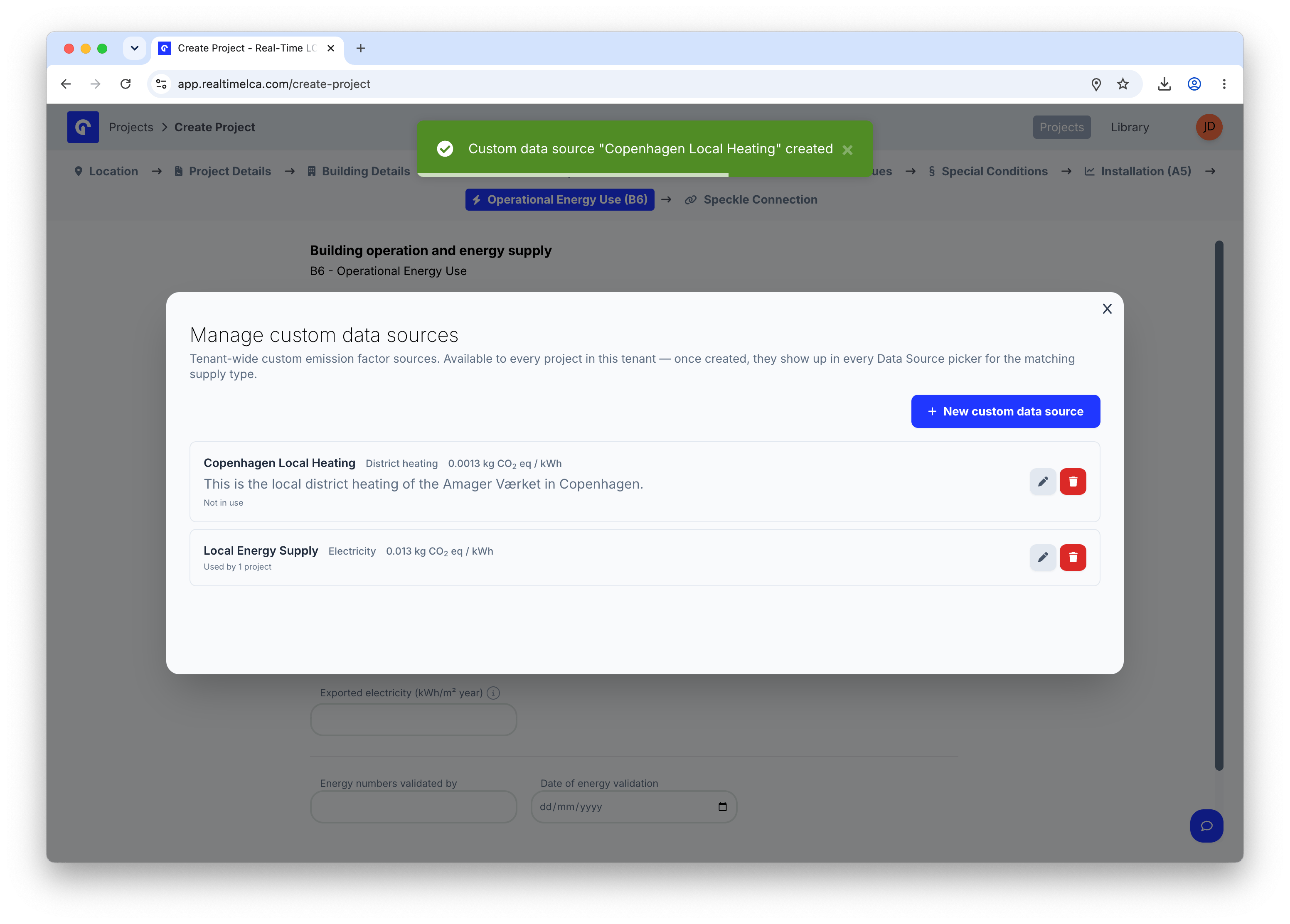The width and height of the screenshot is (1290, 924).
Task: Click the 'Not in use' status text
Action: pos(223,503)
